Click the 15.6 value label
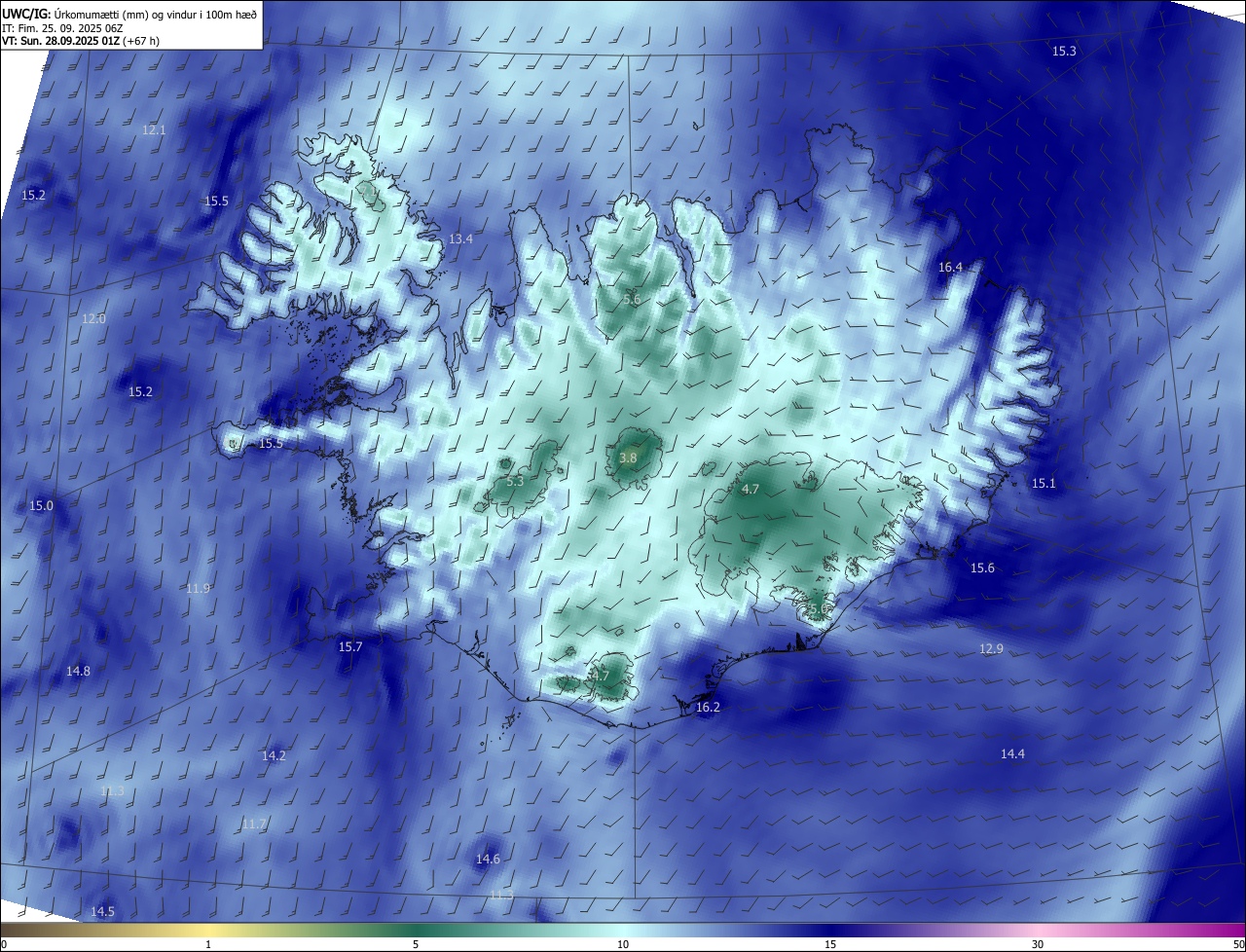The height and width of the screenshot is (952, 1246). [982, 568]
